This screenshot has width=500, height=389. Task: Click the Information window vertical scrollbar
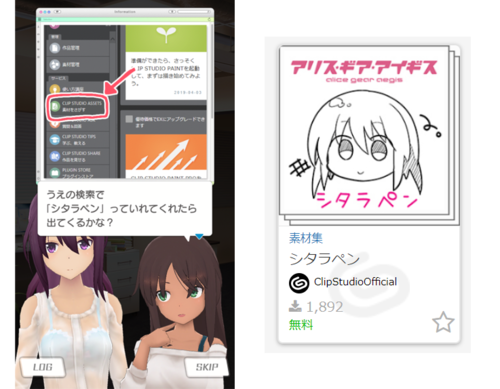212,100
